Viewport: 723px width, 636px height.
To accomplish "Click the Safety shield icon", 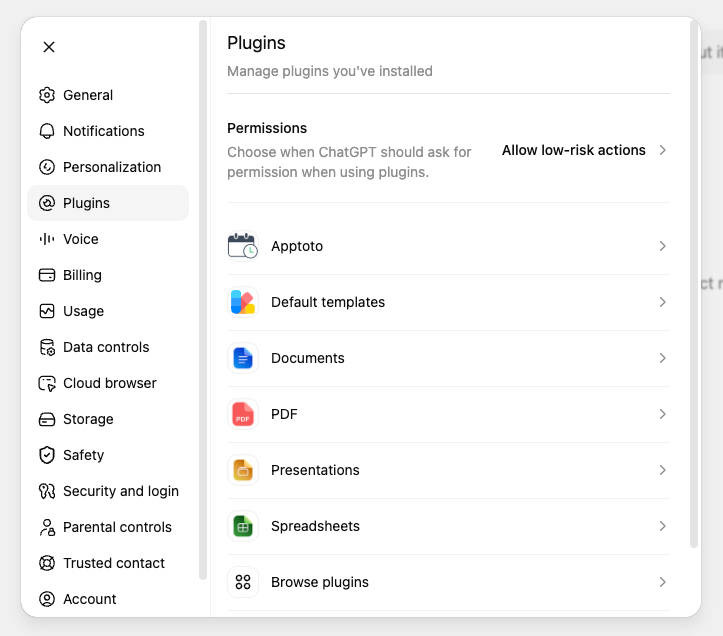I will [x=47, y=455].
